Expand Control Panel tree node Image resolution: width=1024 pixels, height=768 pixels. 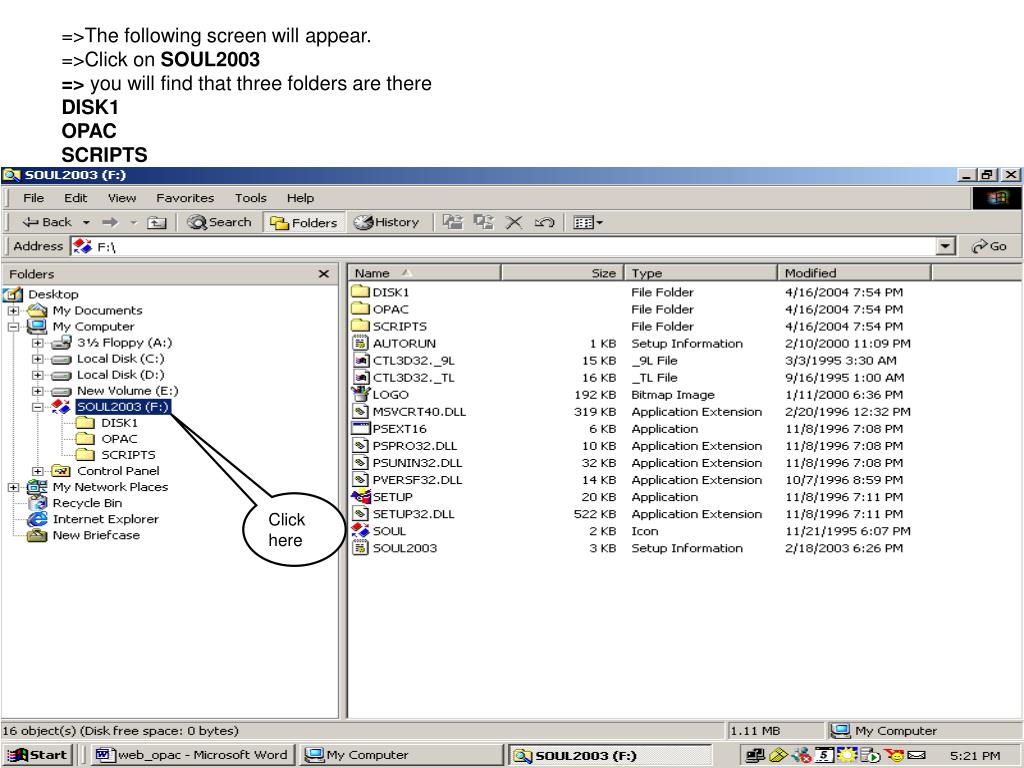37,471
